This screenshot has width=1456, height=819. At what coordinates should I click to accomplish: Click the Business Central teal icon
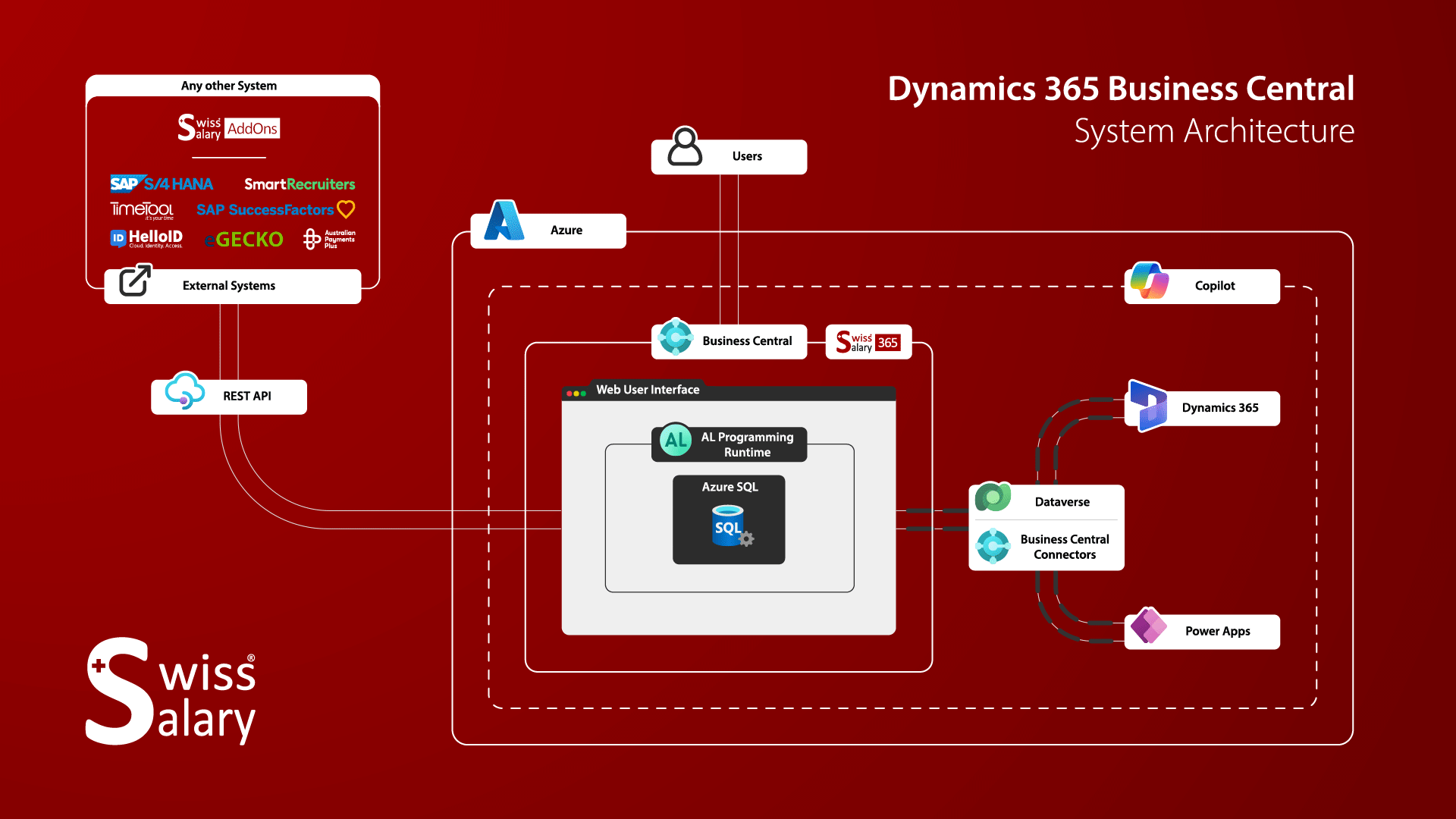675,337
